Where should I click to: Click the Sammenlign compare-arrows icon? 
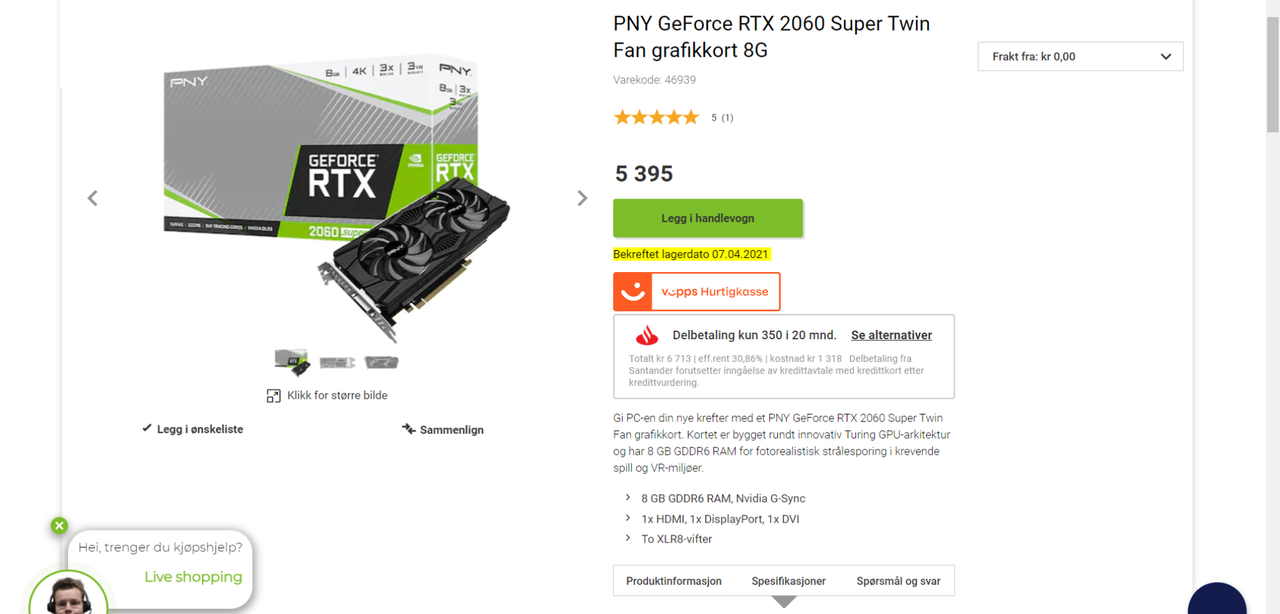coord(406,429)
